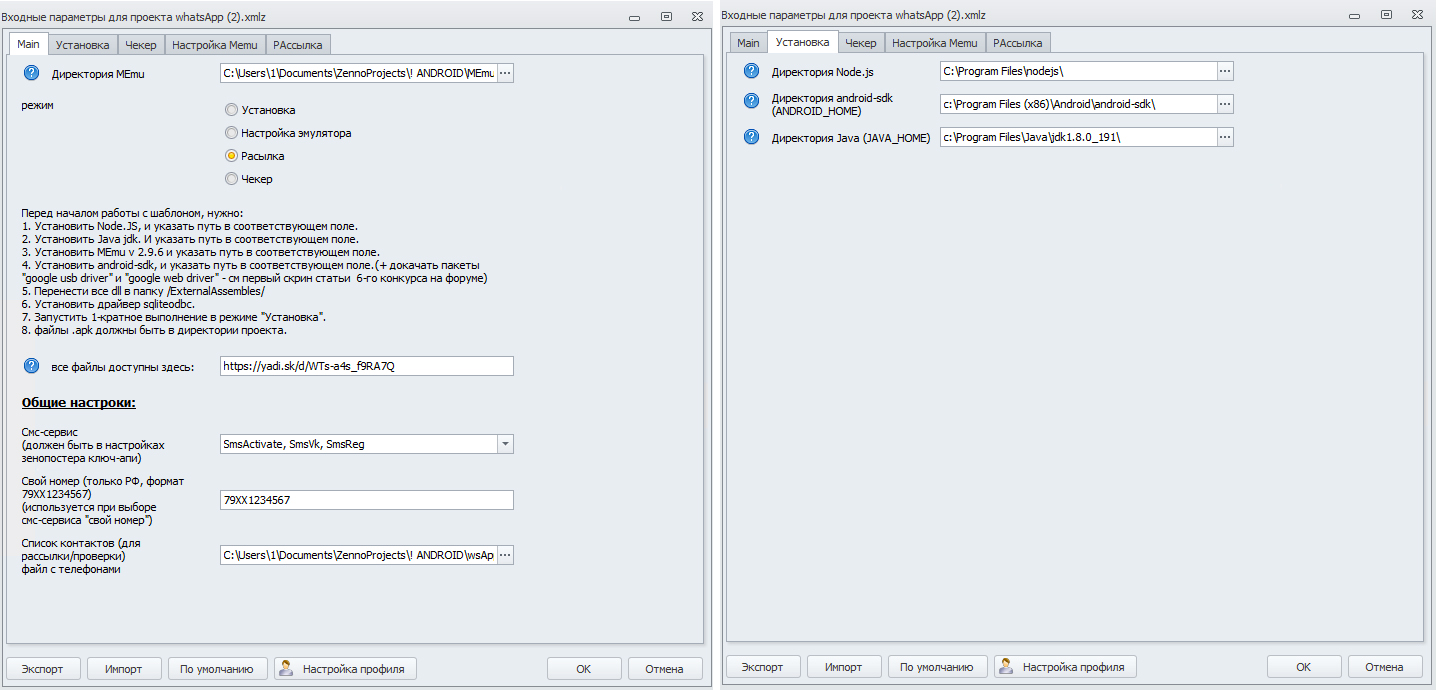Open the browse button for the android-sdk path
Screen dimensions: 1440x690
click(1225, 104)
